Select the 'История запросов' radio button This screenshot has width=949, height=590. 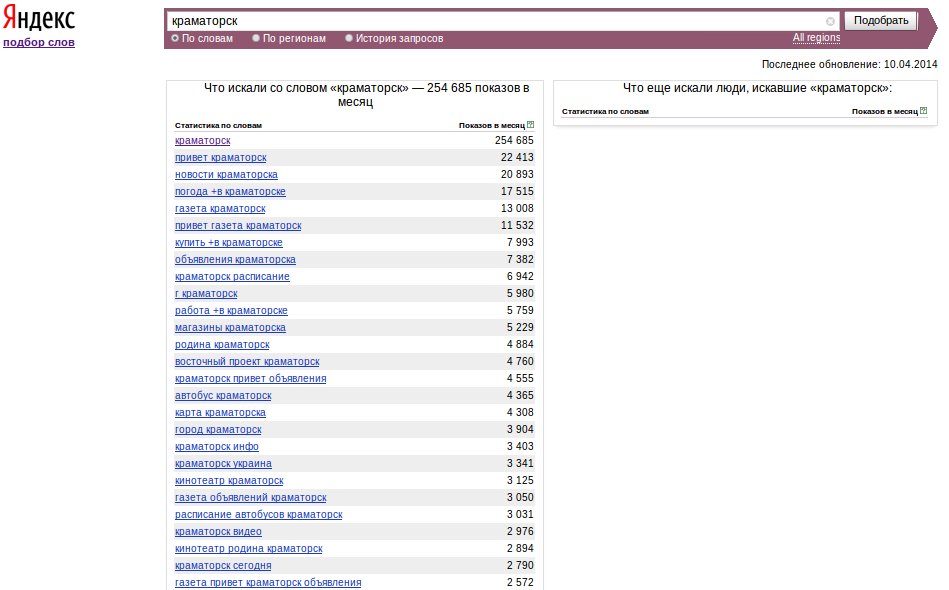click(349, 38)
